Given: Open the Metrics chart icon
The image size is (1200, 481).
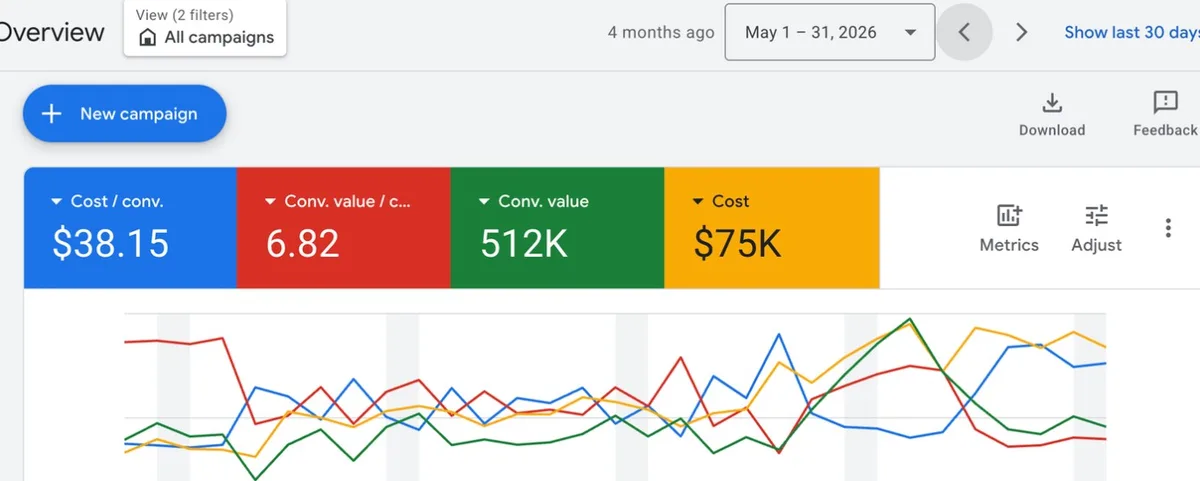Looking at the screenshot, I should pos(1009,215).
